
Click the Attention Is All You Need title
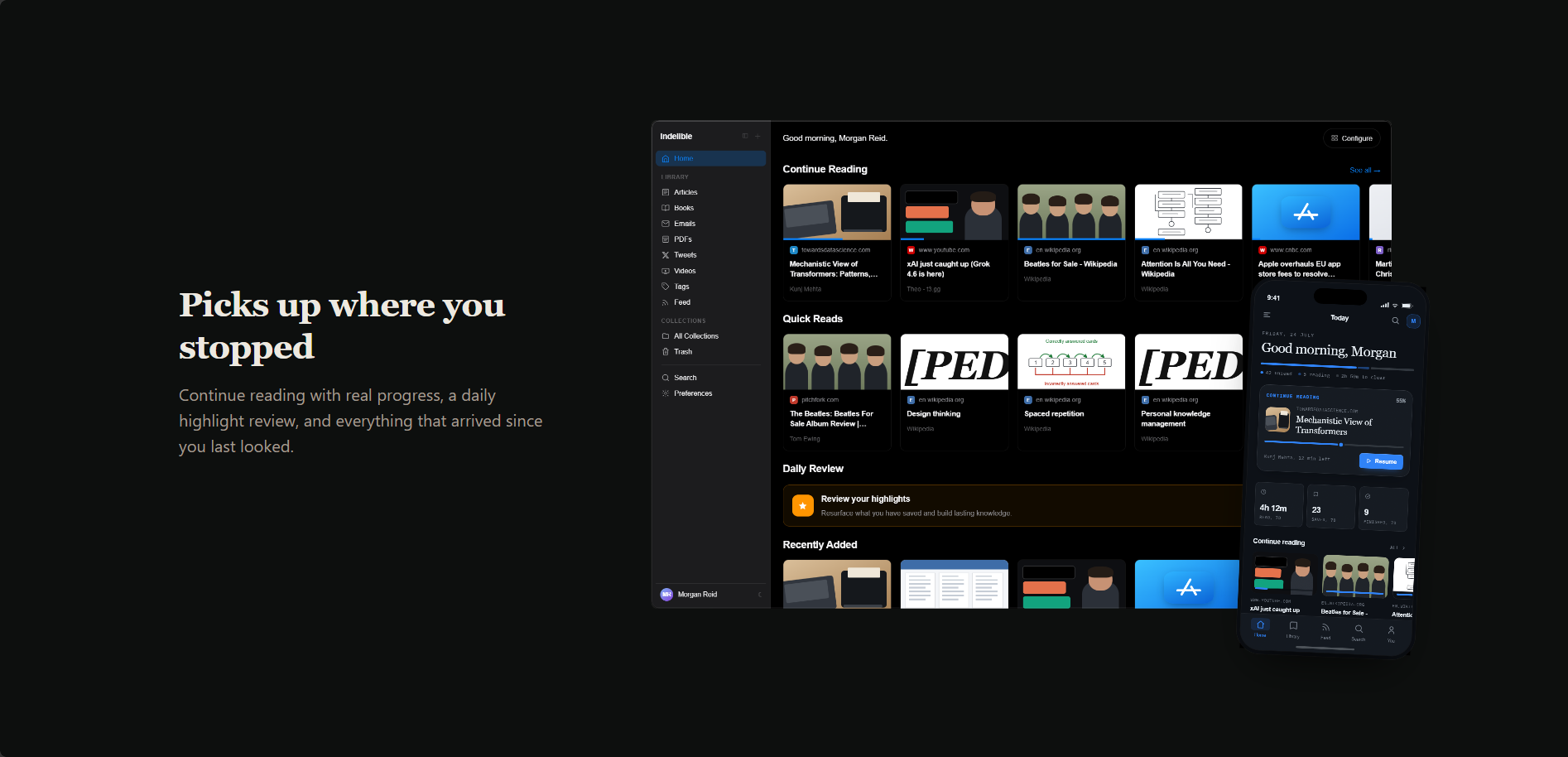(x=1186, y=269)
